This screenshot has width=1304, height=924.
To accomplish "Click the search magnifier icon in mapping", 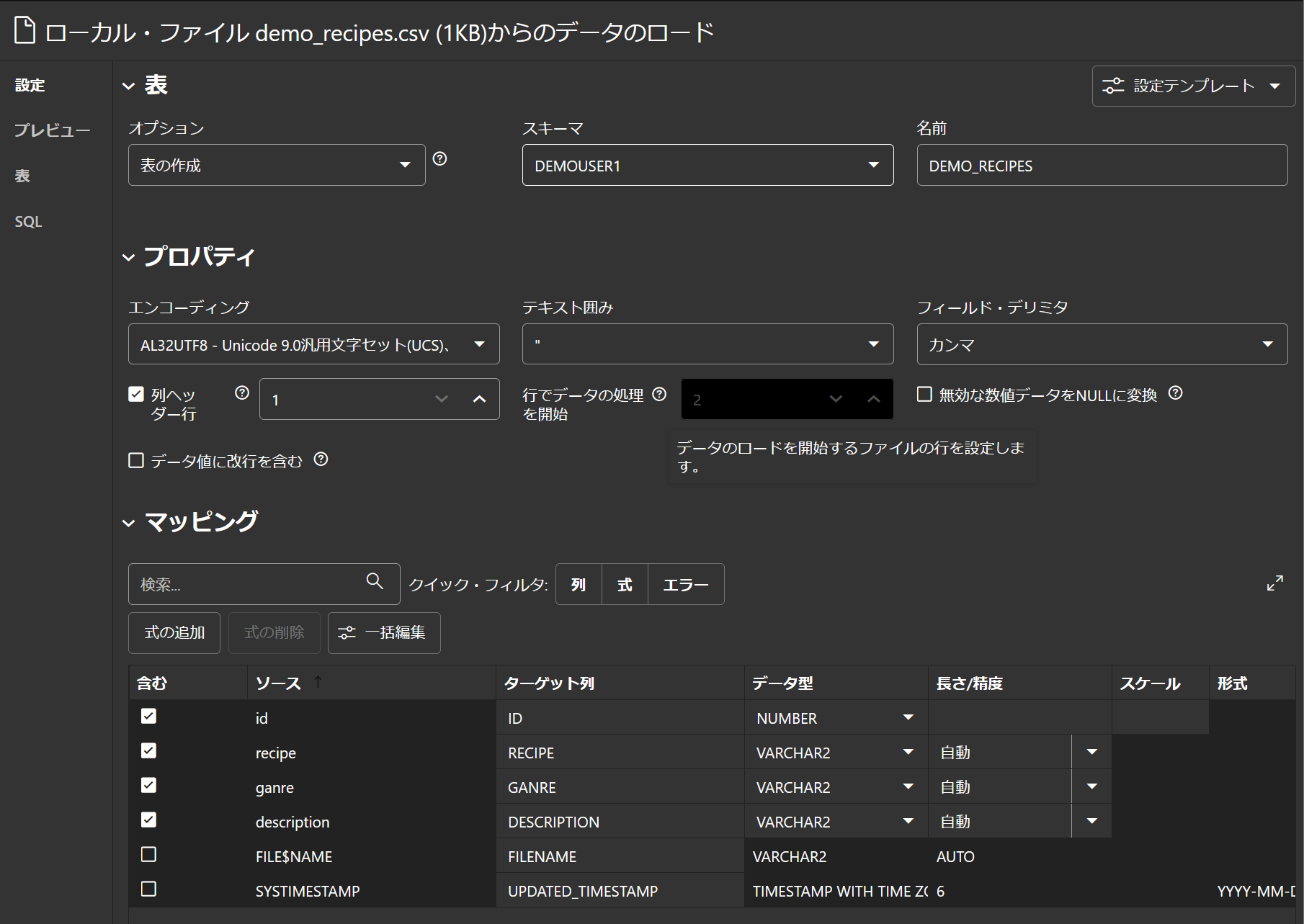I will [375, 581].
